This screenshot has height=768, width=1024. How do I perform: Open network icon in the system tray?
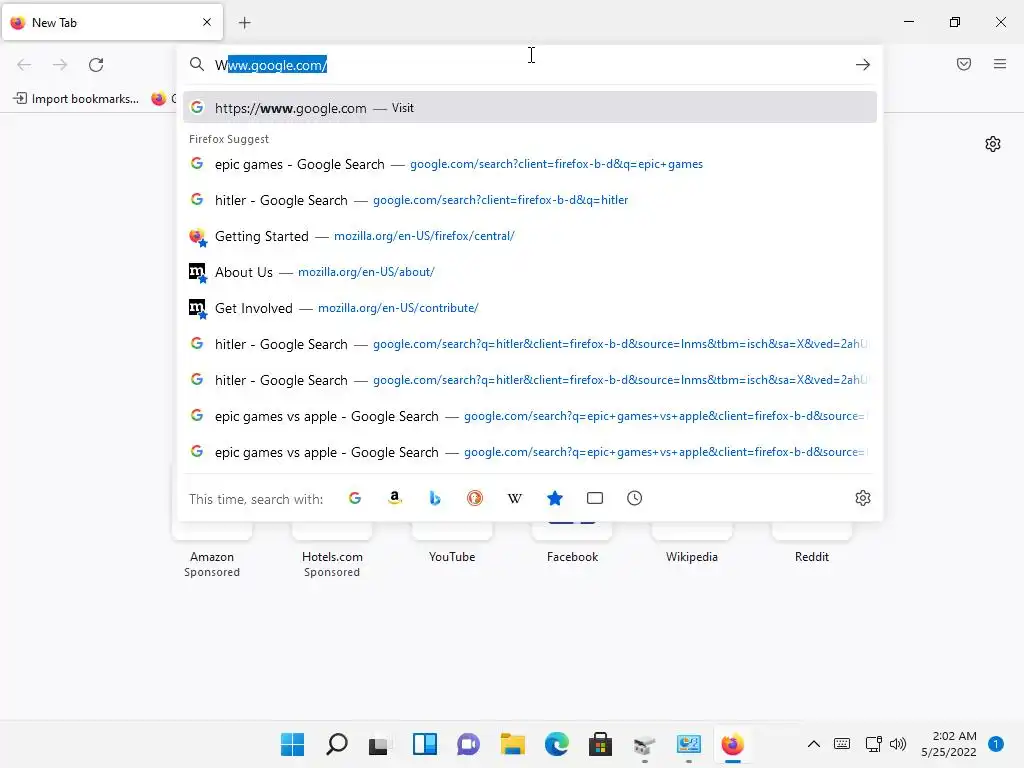pos(873,744)
